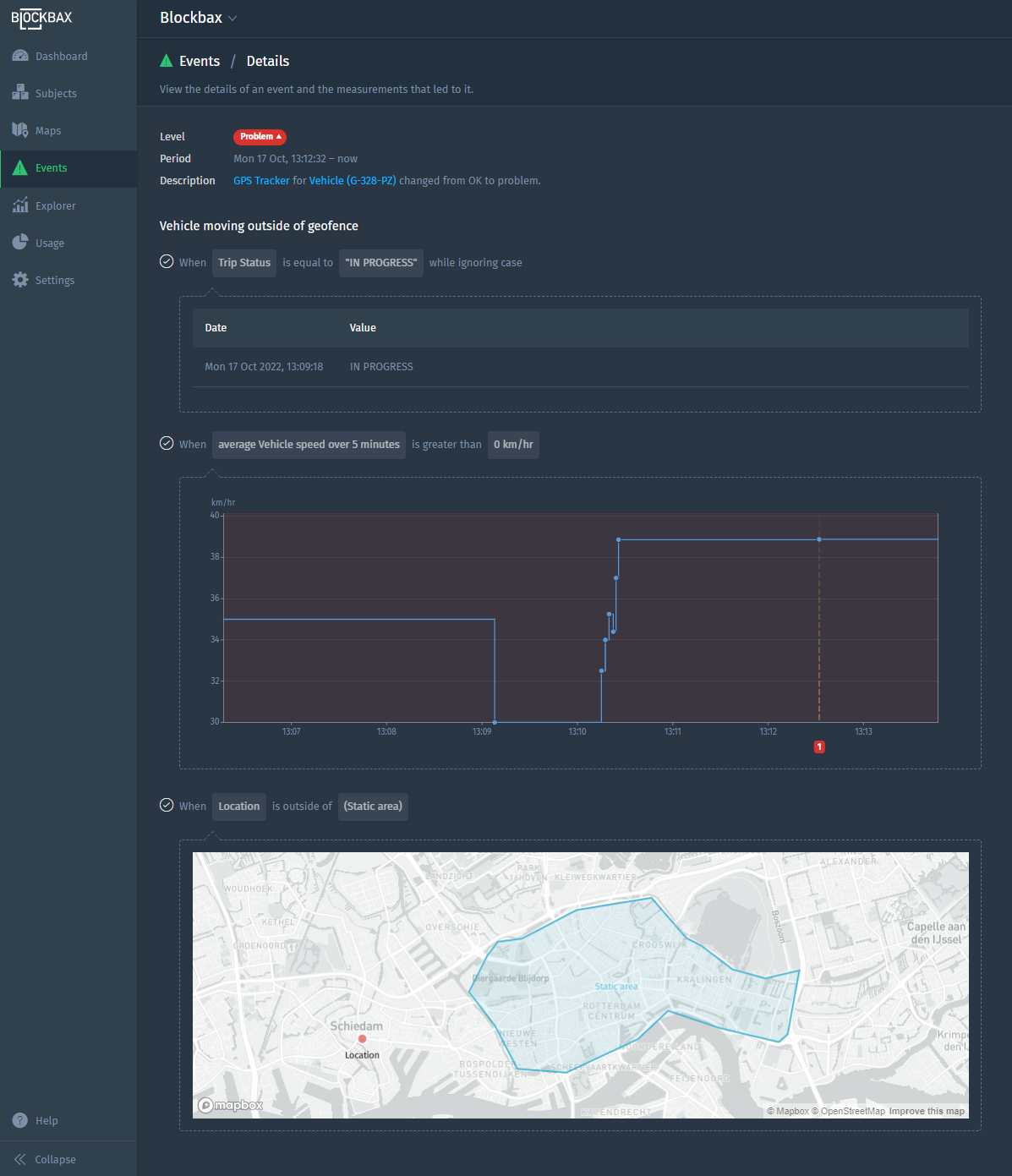Click the Help question mark icon
1012x1176 pixels.
tap(20, 1120)
